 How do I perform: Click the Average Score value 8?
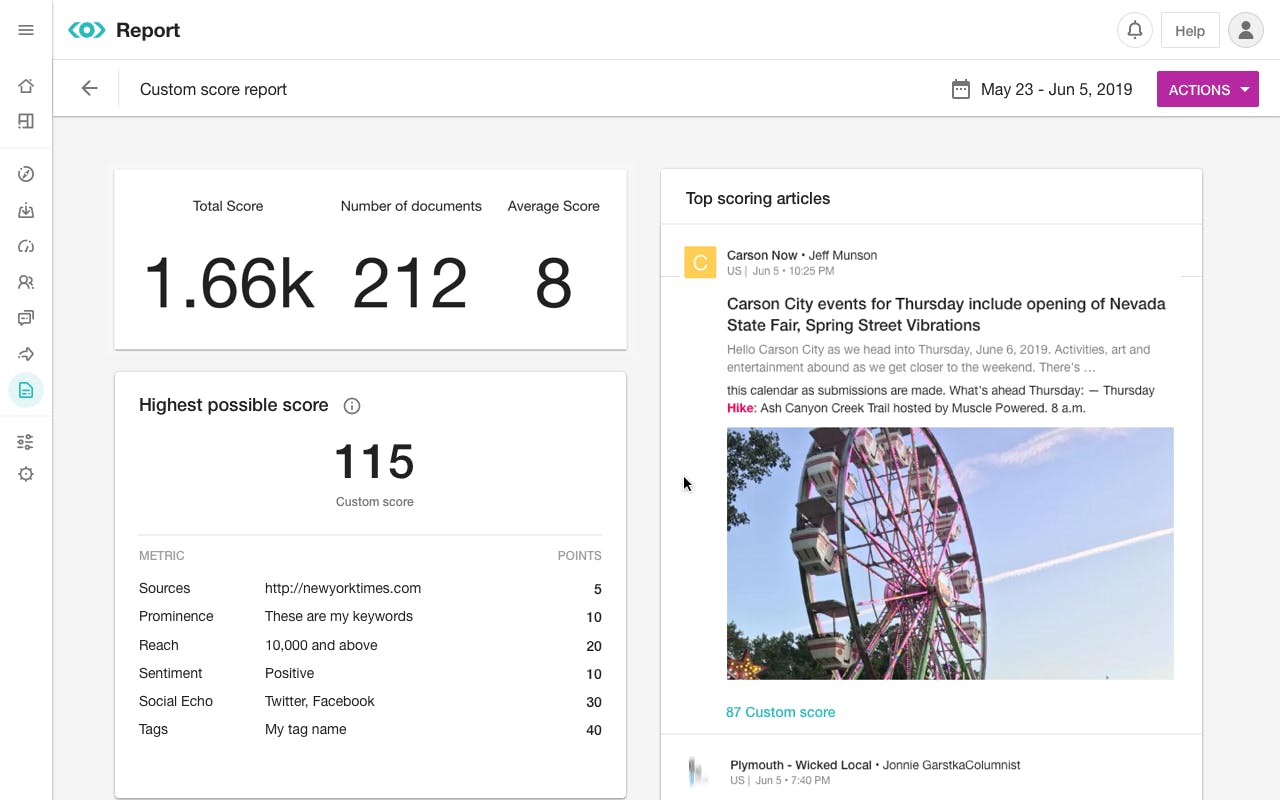point(553,282)
